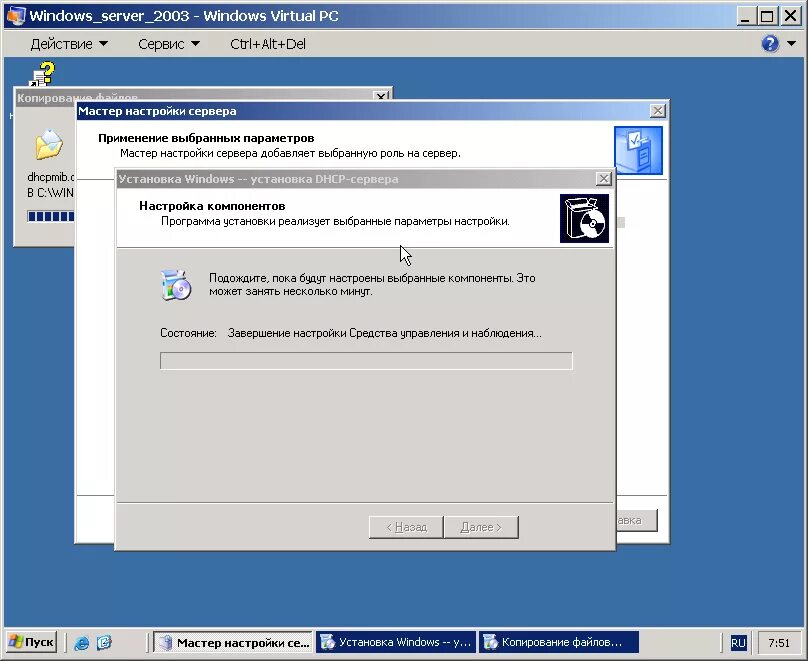Click the desktop shortcut with yellow question mark
808x661 pixels.
[x=42, y=74]
